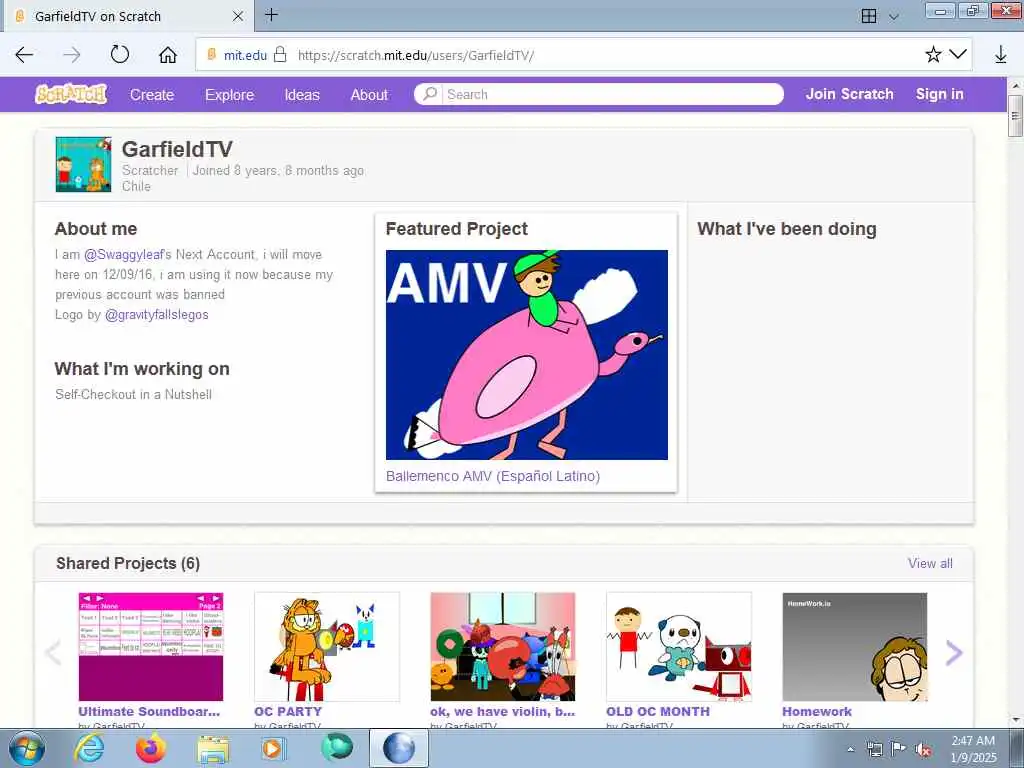Open the About menu item
Image resolution: width=1024 pixels, height=768 pixels.
(x=369, y=95)
